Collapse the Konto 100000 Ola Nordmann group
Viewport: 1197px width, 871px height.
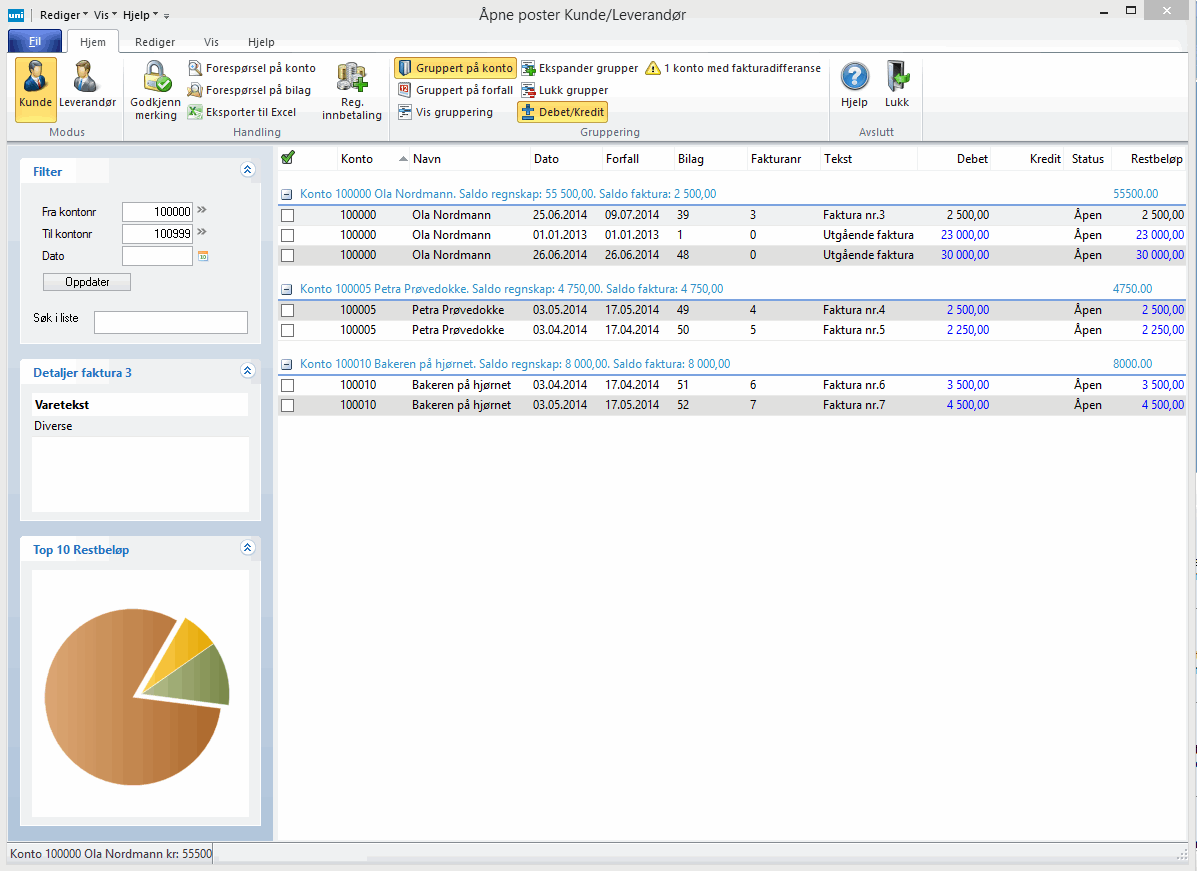tap(286, 194)
